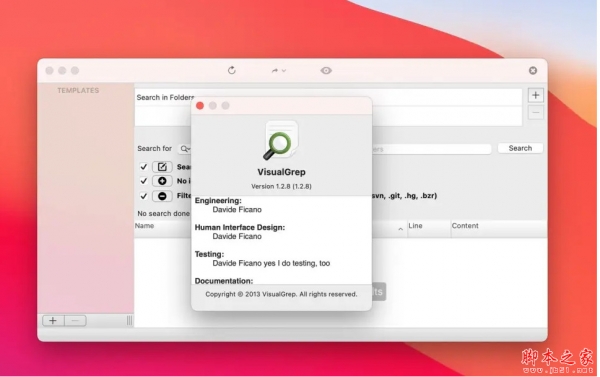Screen dimensions: 600x377
Task: Click the 'Davide Ficano yes I do testing' line
Action: [x=271, y=263]
